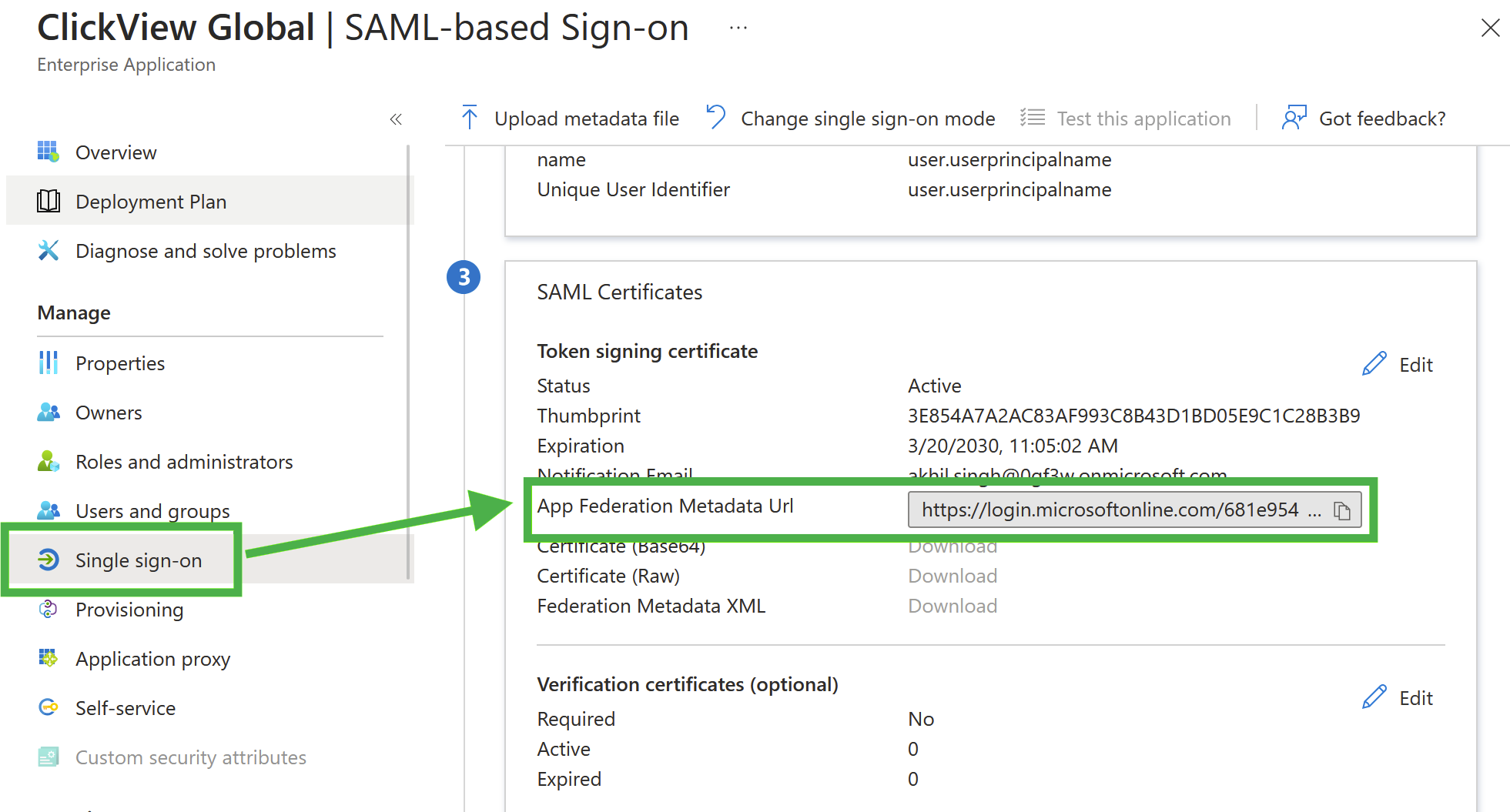Click the Got feedback person icon
This screenshot has height=812, width=1510.
tap(1294, 118)
